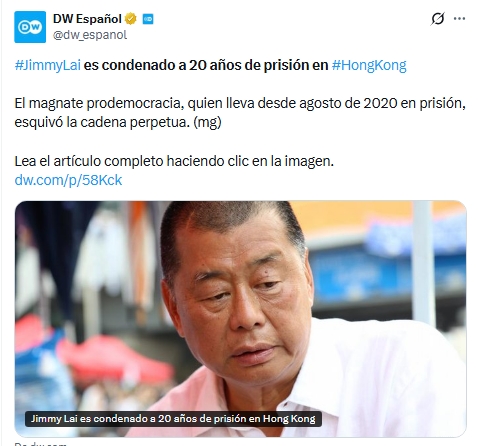Click the blue DW affiliate badge
Viewport: 478px width, 446px height.
pyautogui.click(x=148, y=19)
